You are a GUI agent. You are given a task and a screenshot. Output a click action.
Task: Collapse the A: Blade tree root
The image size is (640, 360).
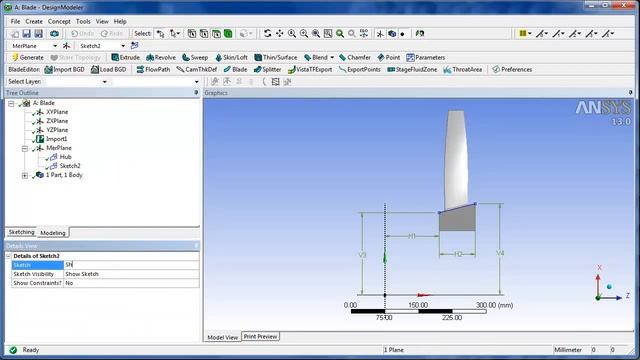tap(11, 103)
